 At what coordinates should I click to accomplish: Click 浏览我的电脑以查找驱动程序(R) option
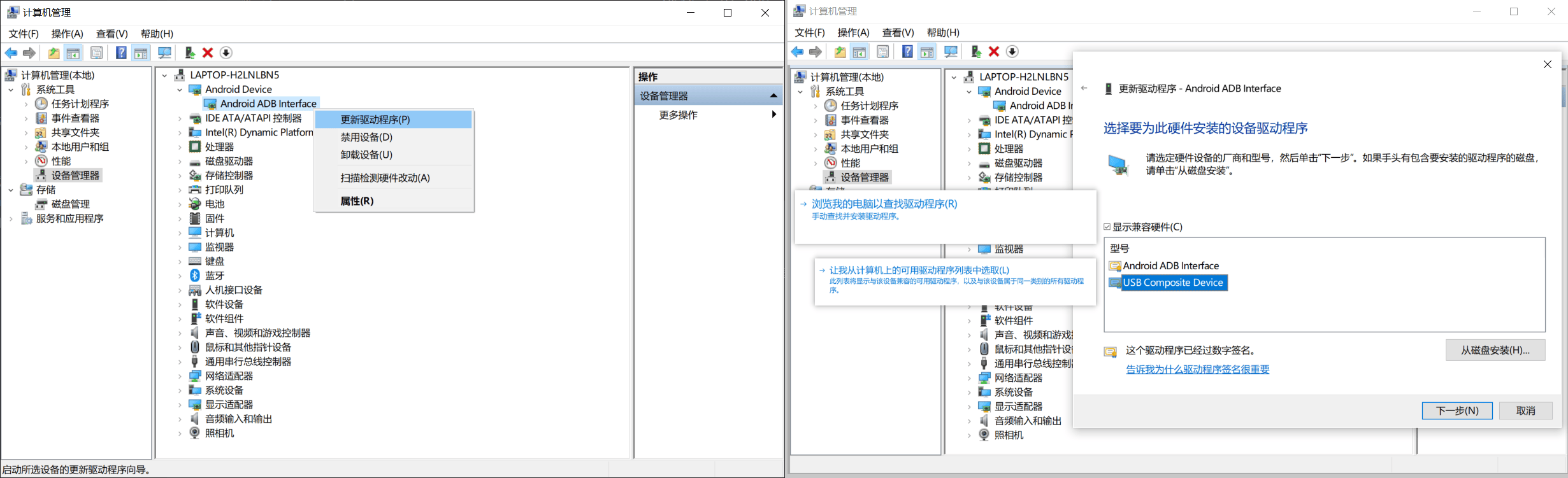(x=884, y=204)
